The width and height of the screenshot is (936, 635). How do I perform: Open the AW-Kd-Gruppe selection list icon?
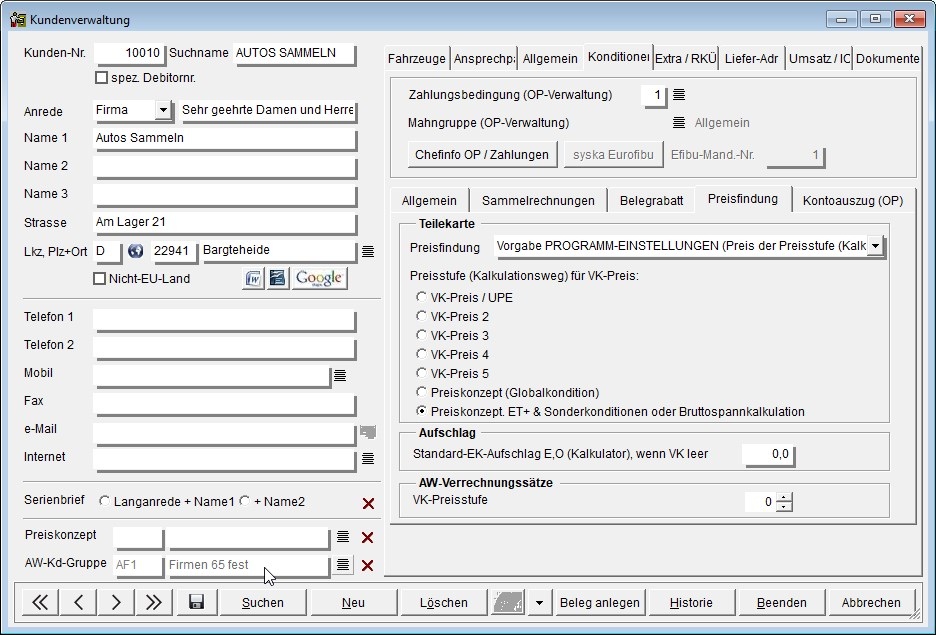[x=343, y=565]
